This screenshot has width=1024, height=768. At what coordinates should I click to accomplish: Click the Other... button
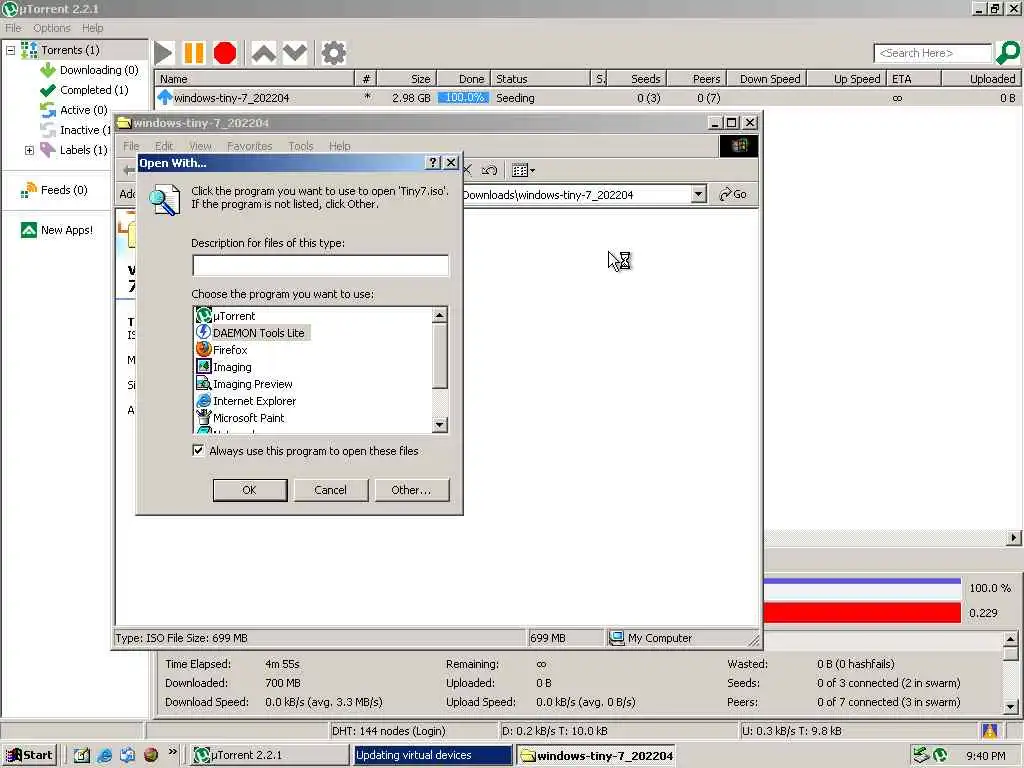(x=411, y=490)
